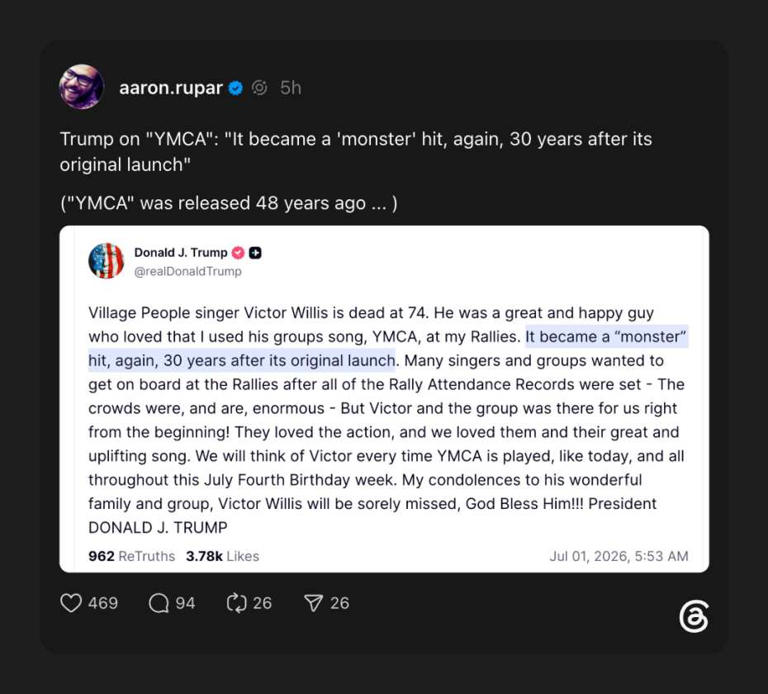Viewport: 768px width, 694px height.
Task: Click the Donald J. Trump display name
Action: 181,253
